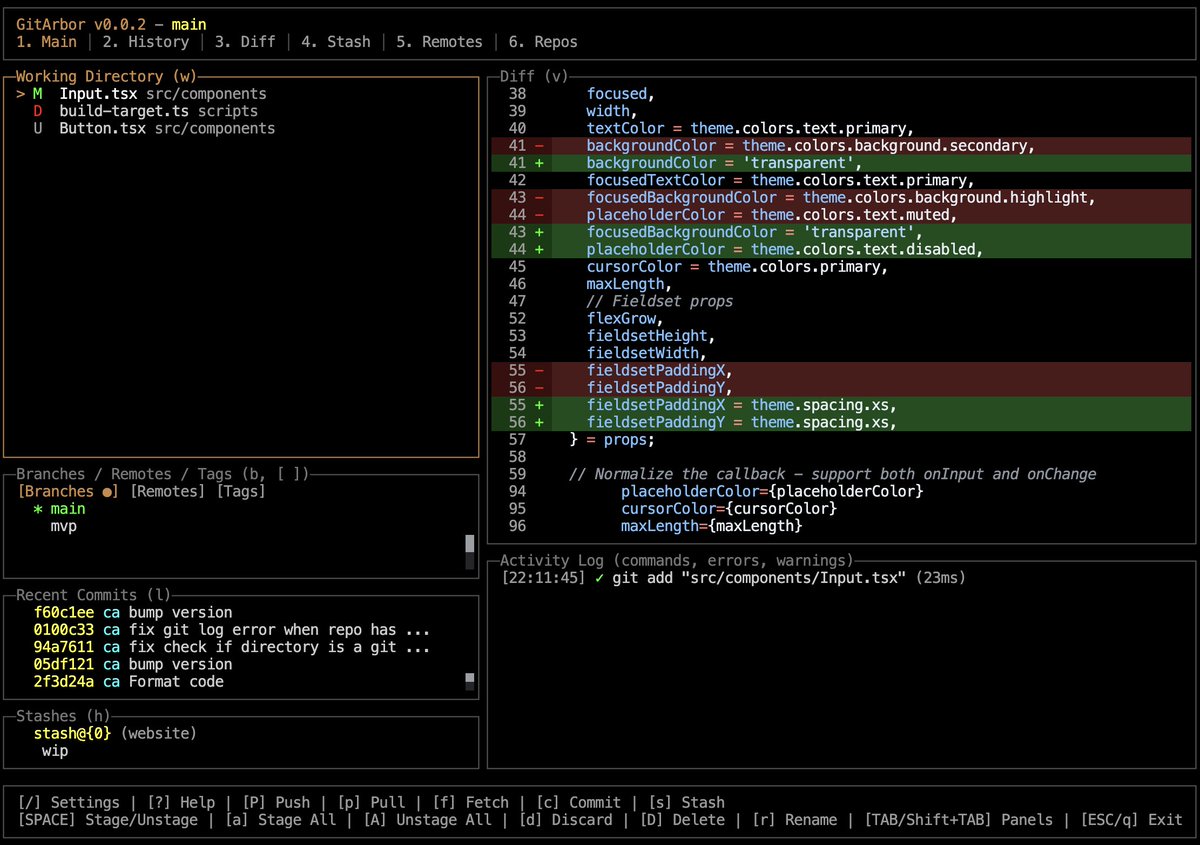Select deleted file build-target.ts
The width and height of the screenshot is (1200, 845).
coord(240,111)
